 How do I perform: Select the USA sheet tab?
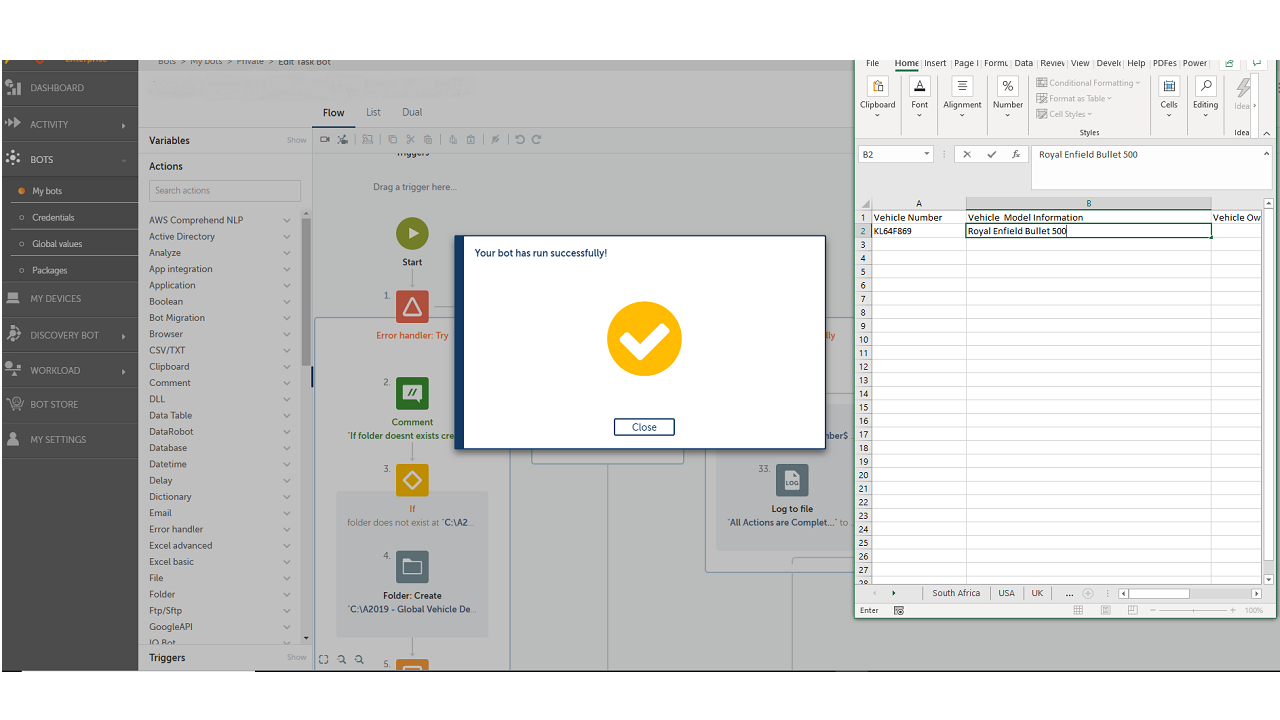coord(1006,593)
